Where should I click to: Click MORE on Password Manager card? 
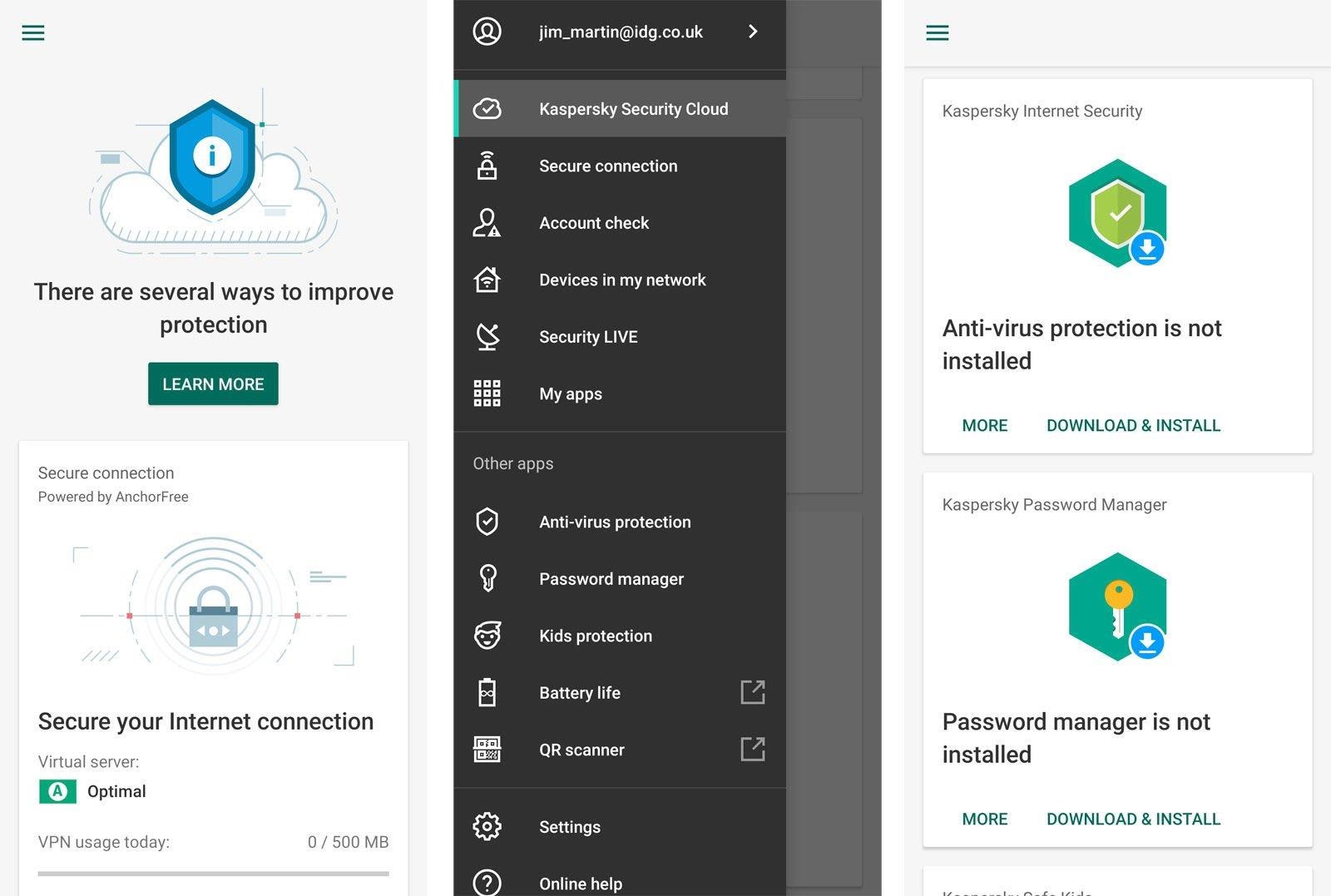[985, 819]
